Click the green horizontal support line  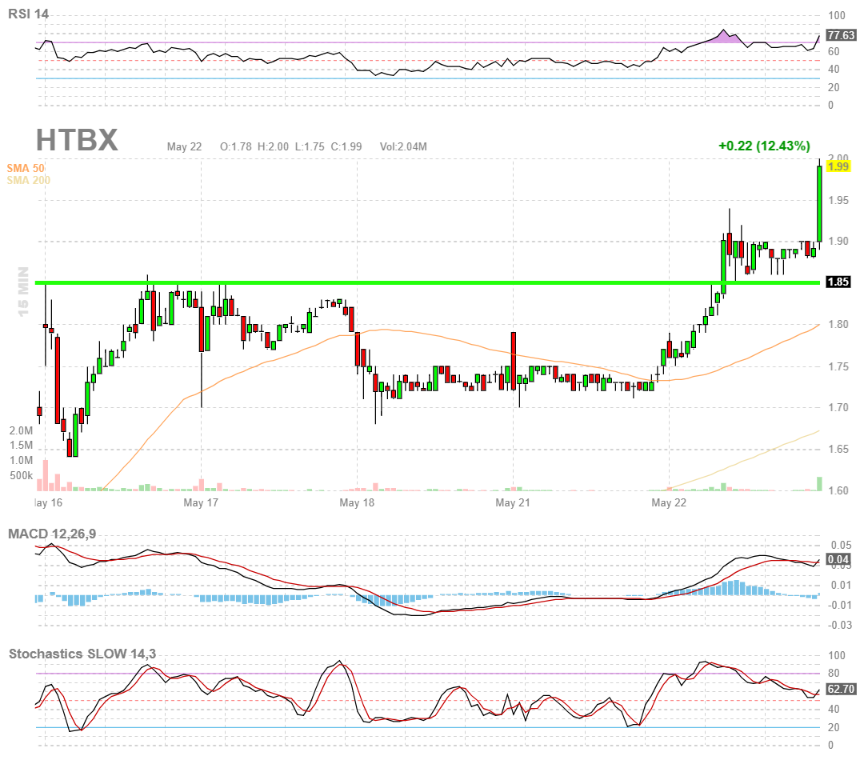(x=400, y=283)
